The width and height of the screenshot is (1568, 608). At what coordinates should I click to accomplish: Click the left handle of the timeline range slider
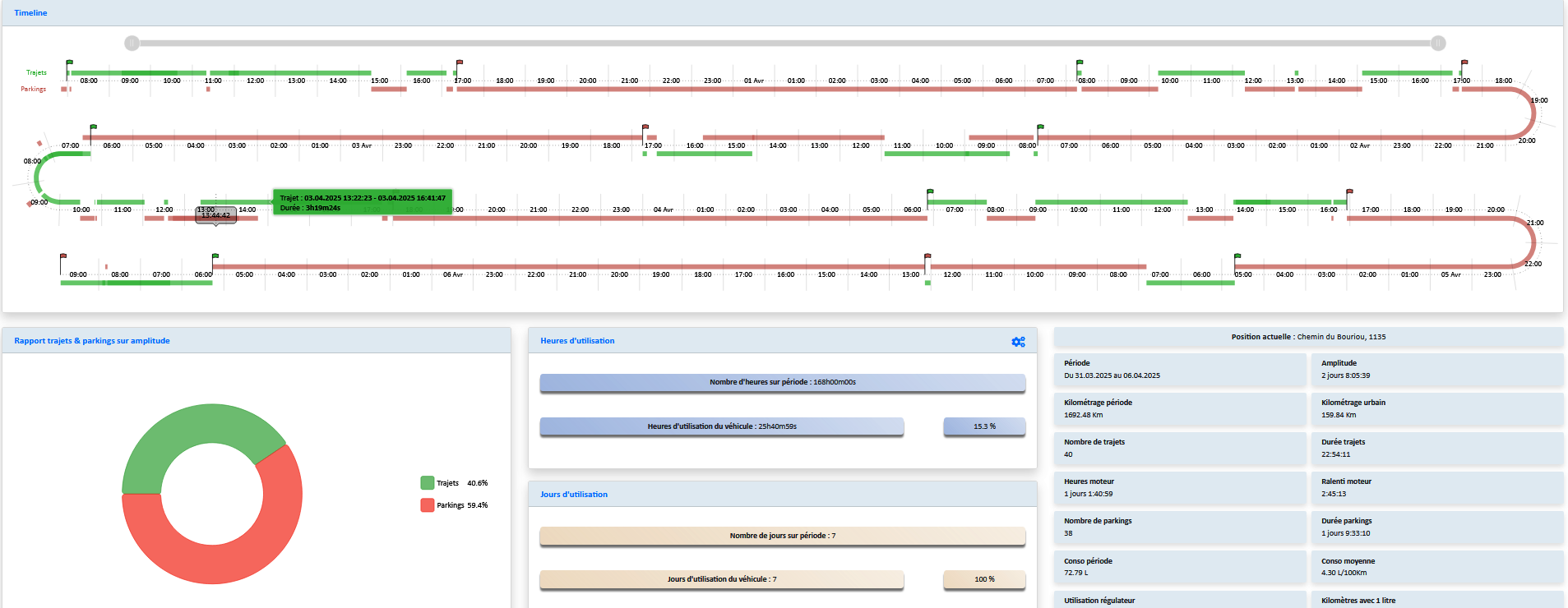(x=132, y=43)
